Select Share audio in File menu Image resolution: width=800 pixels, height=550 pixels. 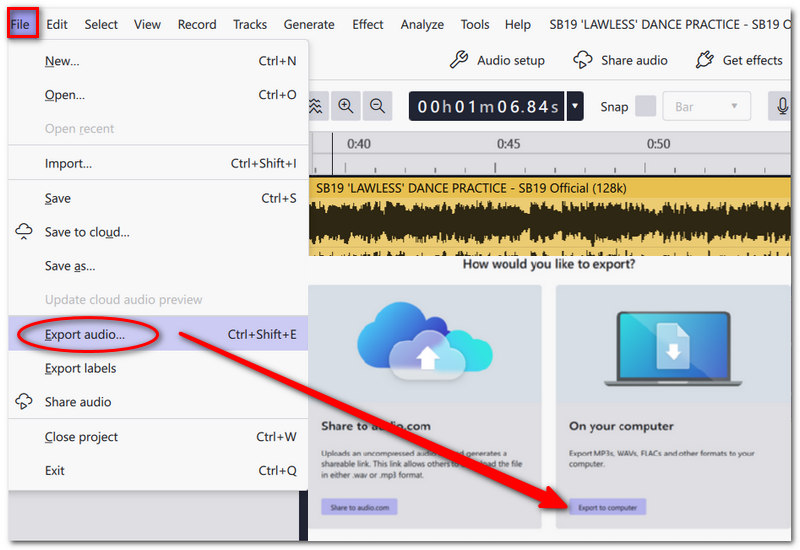click(158, 402)
